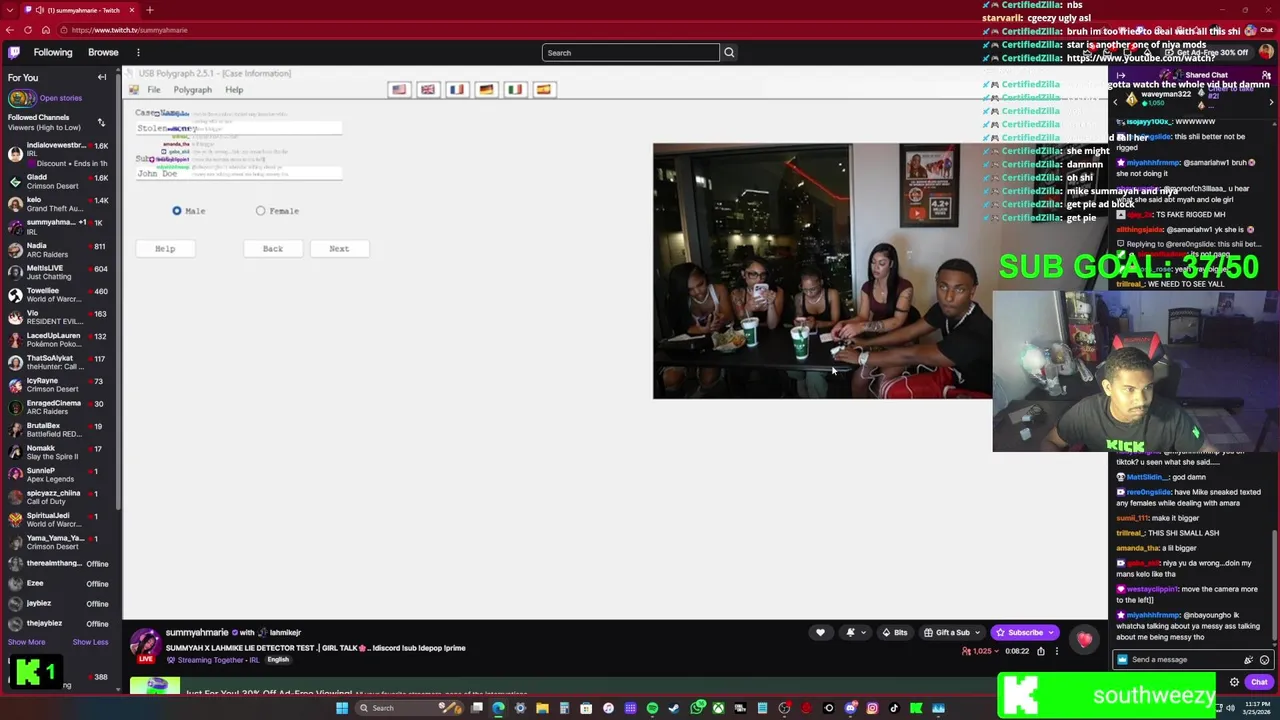Open TikTok from the taskbar
This screenshot has width=1280, height=720.
coord(894,708)
